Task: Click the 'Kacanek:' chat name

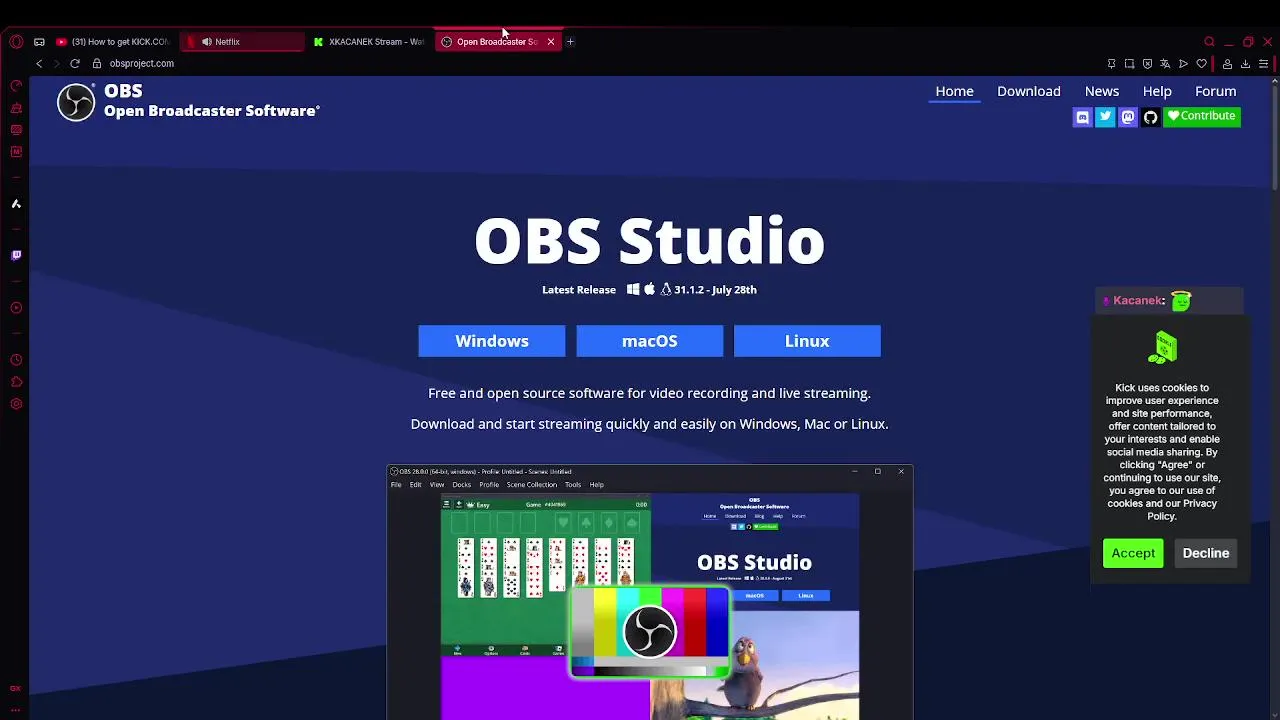Action: 1139,300
